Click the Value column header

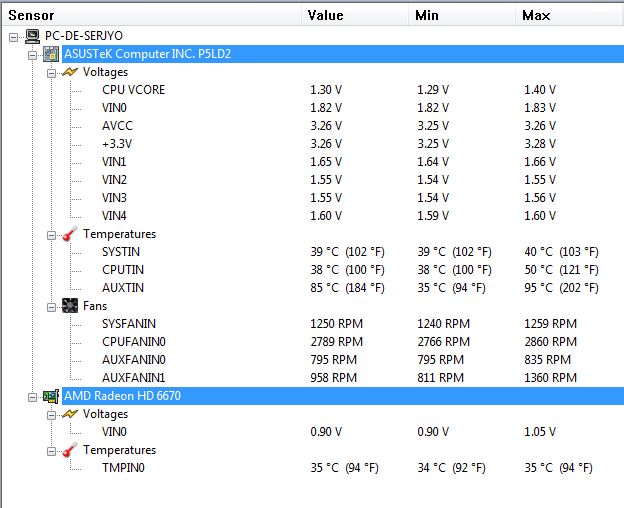tap(355, 16)
